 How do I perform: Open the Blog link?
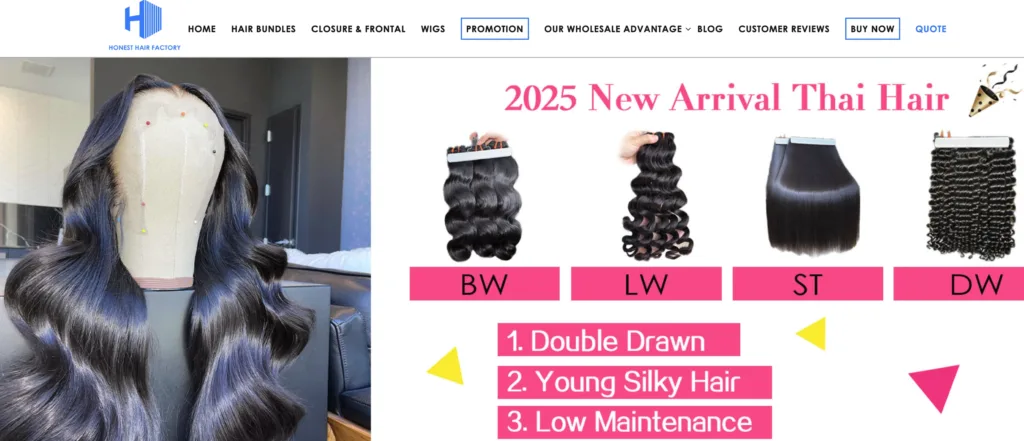tap(710, 29)
